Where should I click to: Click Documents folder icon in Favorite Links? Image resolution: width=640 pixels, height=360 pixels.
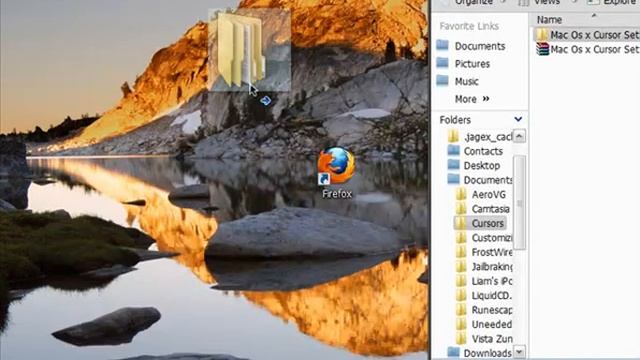tap(442, 45)
